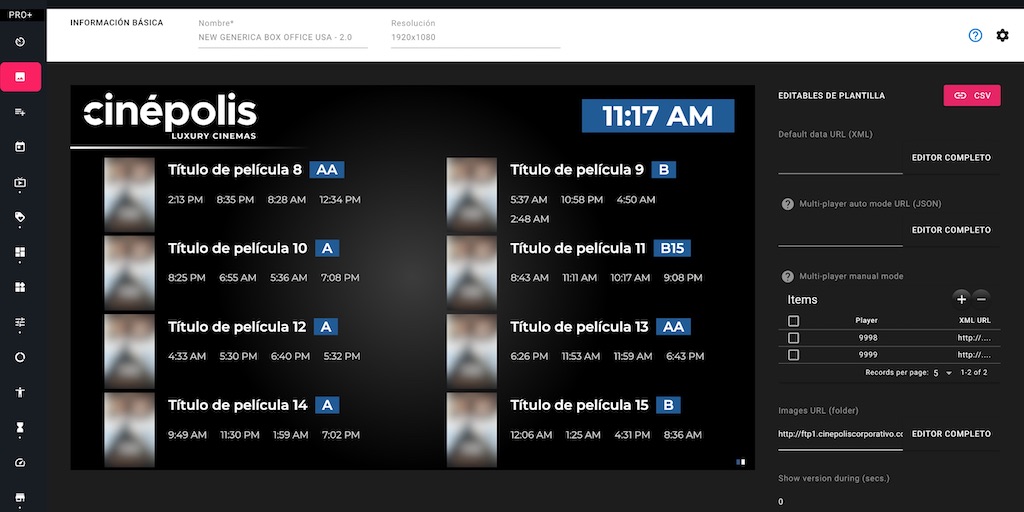Check the box for player 9998
Viewport: 1024px width, 512px height.
pos(794,338)
